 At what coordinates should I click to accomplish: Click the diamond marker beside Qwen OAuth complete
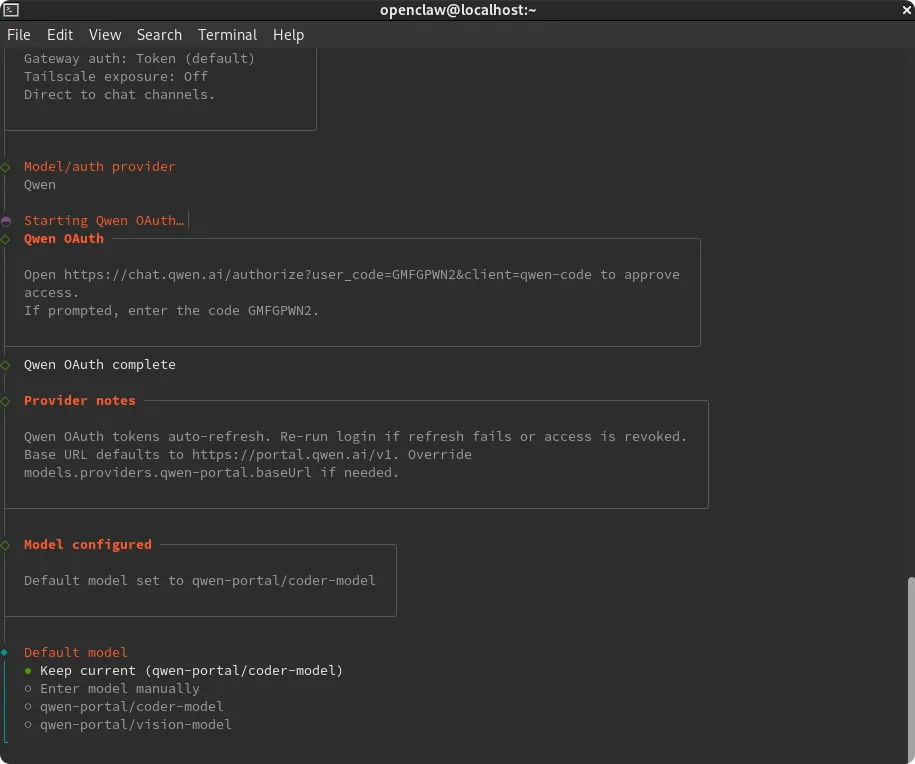point(5,365)
